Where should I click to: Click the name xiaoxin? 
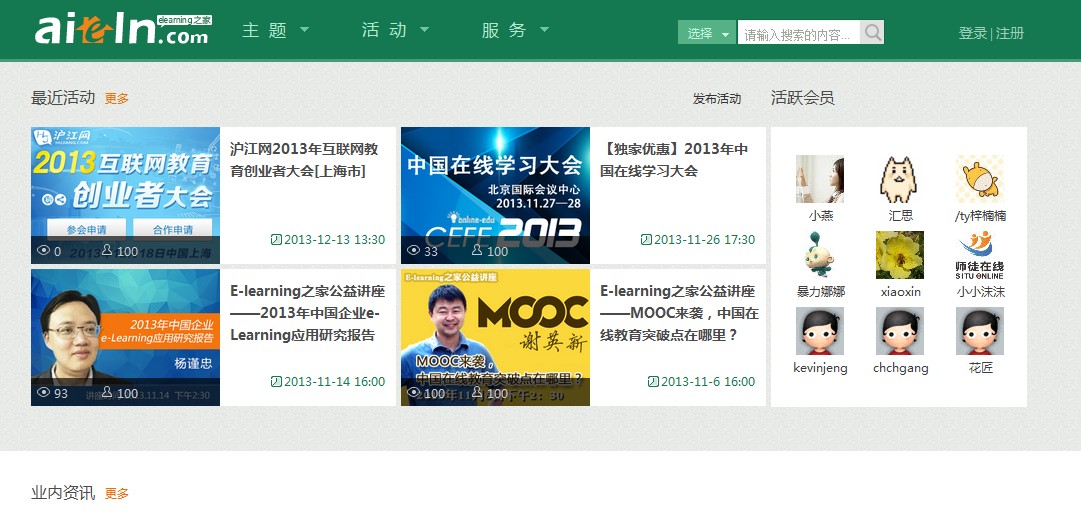900,291
